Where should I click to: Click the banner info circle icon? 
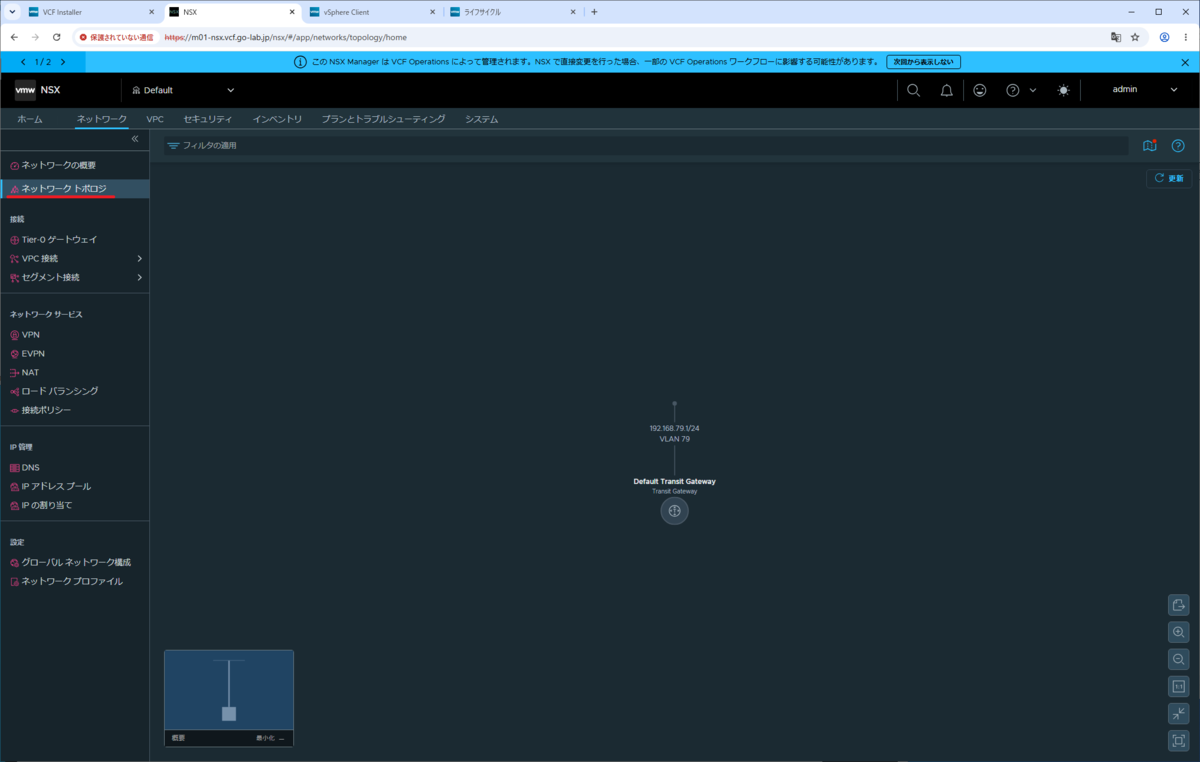point(300,62)
